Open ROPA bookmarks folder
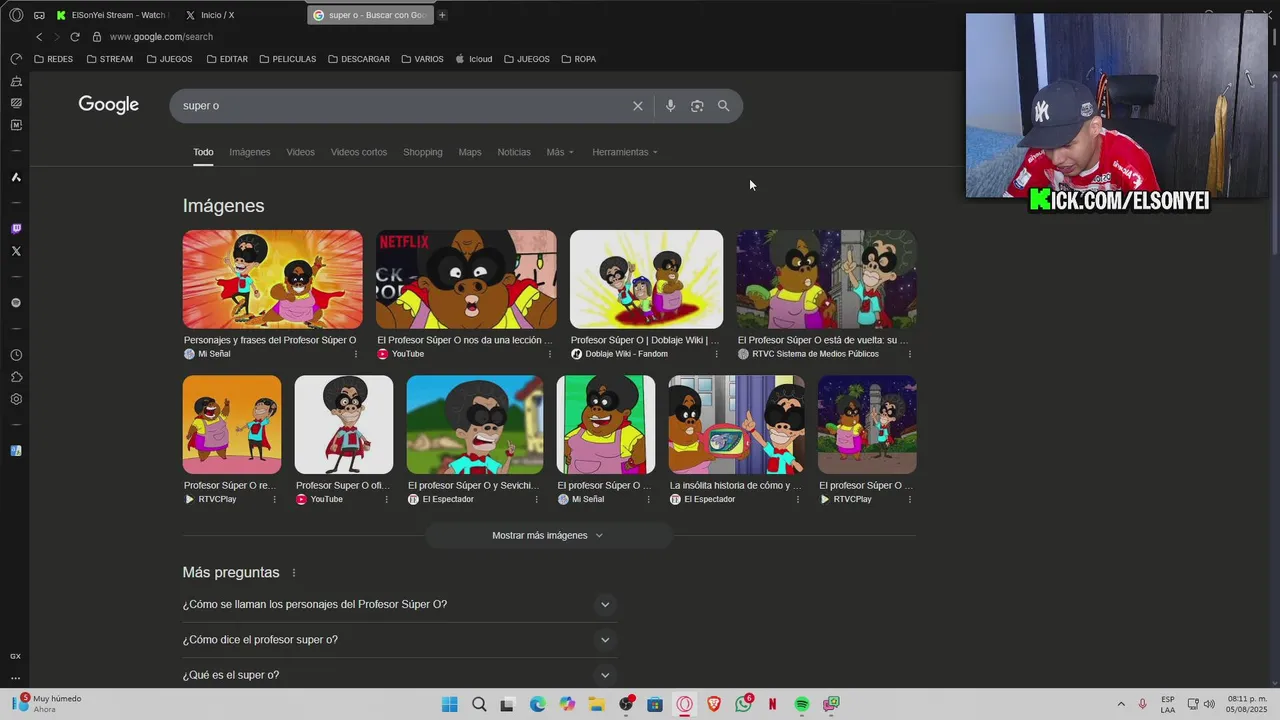1280x720 pixels. (x=579, y=59)
